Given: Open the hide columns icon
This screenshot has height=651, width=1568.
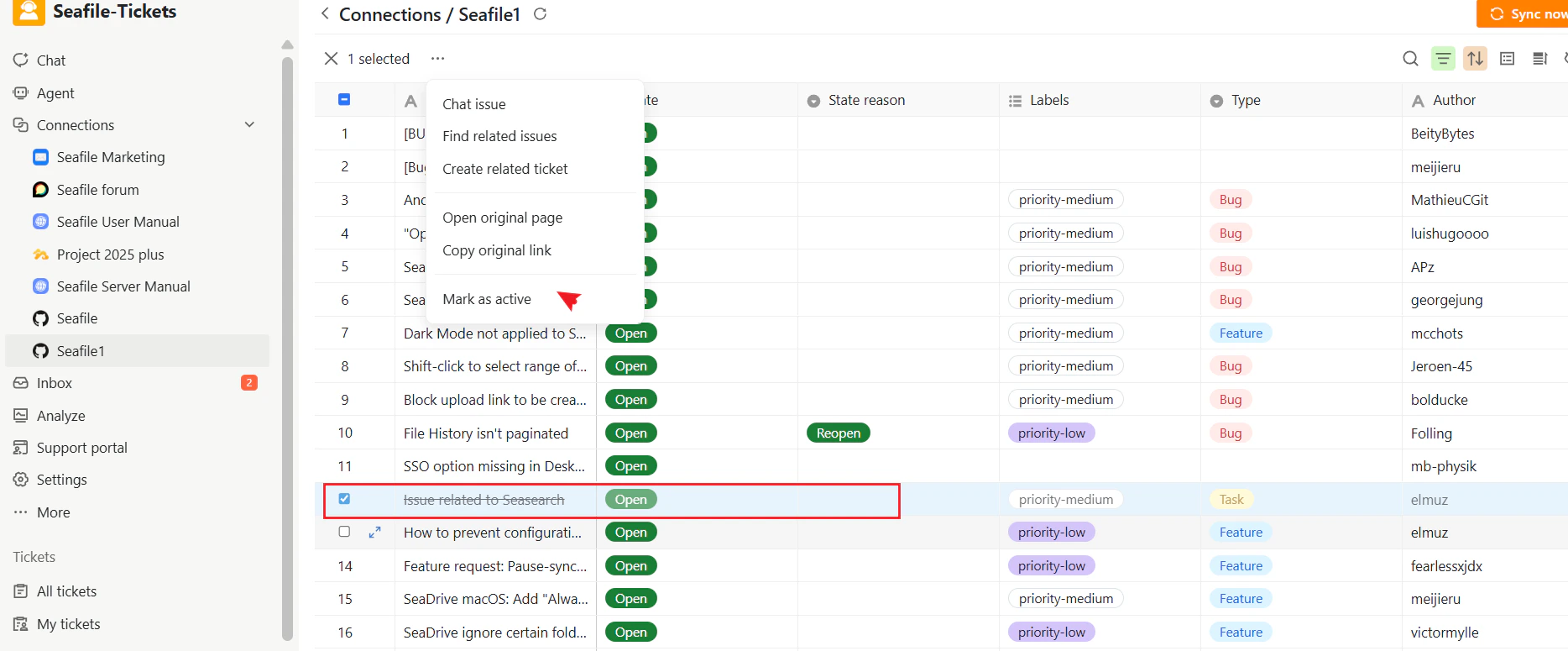Looking at the screenshot, I should pyautogui.click(x=1508, y=58).
